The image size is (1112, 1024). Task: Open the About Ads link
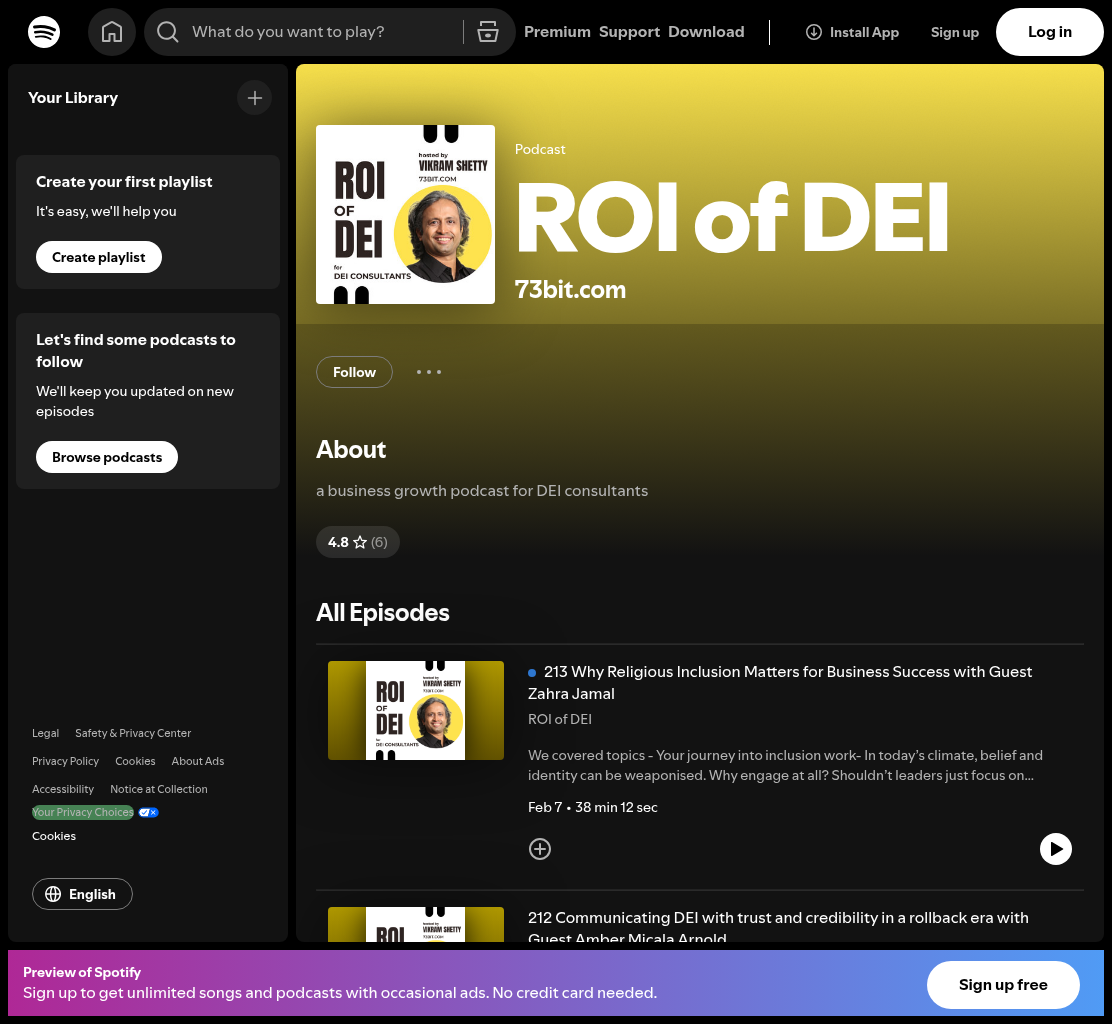coord(198,761)
